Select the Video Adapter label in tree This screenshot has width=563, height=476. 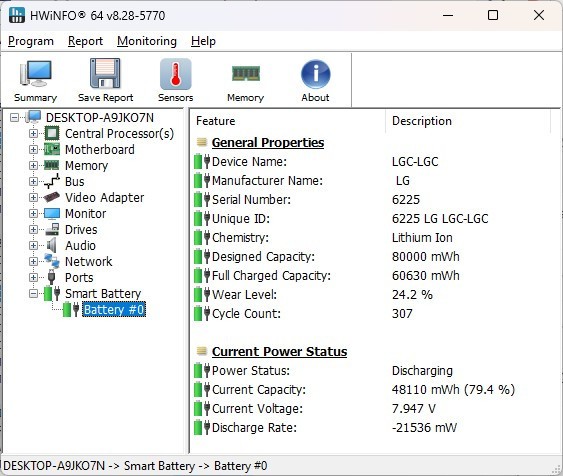point(104,197)
